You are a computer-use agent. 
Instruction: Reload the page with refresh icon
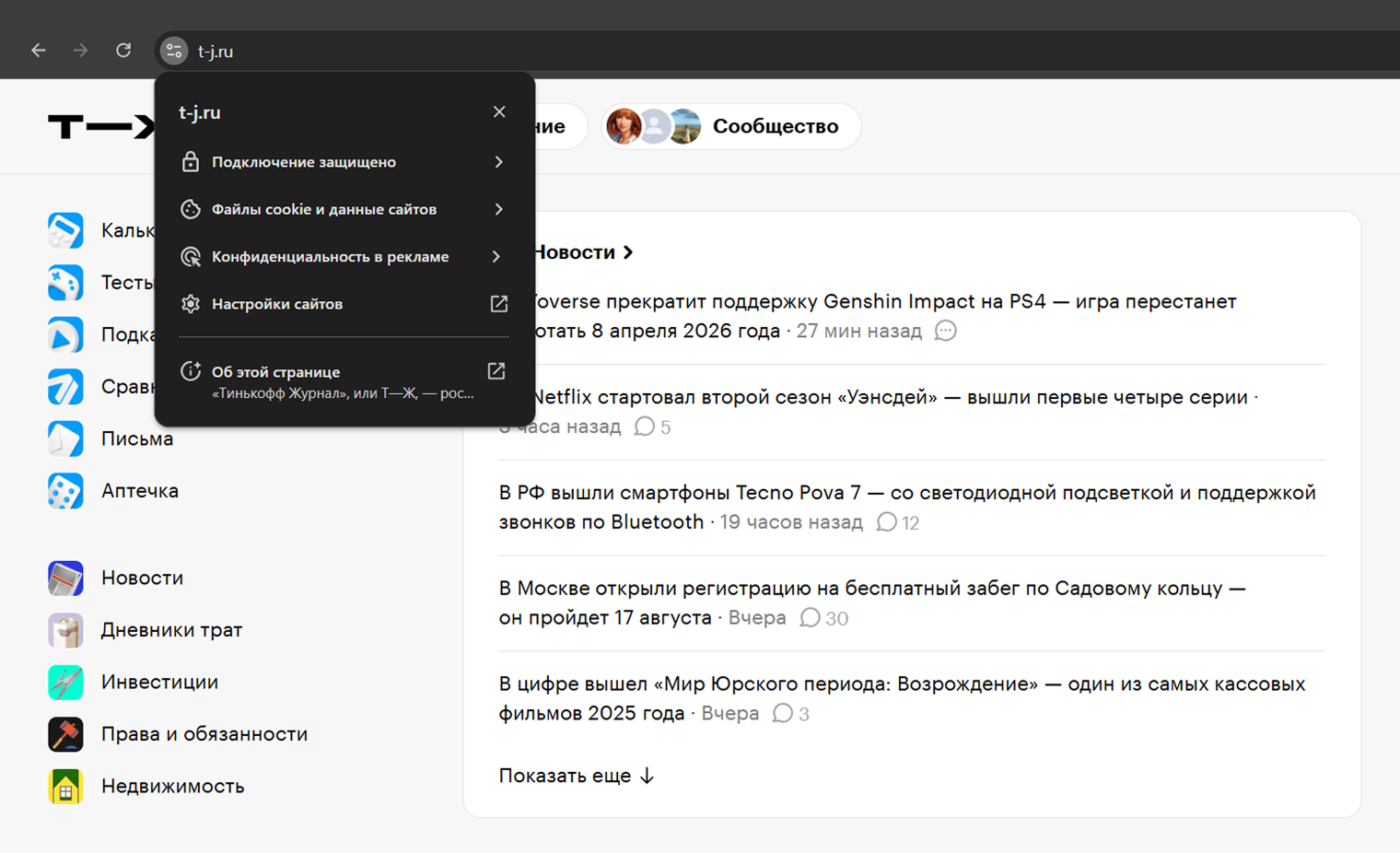coord(123,51)
